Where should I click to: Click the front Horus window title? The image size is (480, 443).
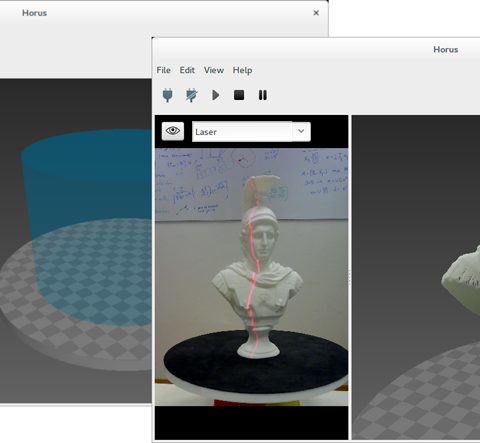click(445, 50)
